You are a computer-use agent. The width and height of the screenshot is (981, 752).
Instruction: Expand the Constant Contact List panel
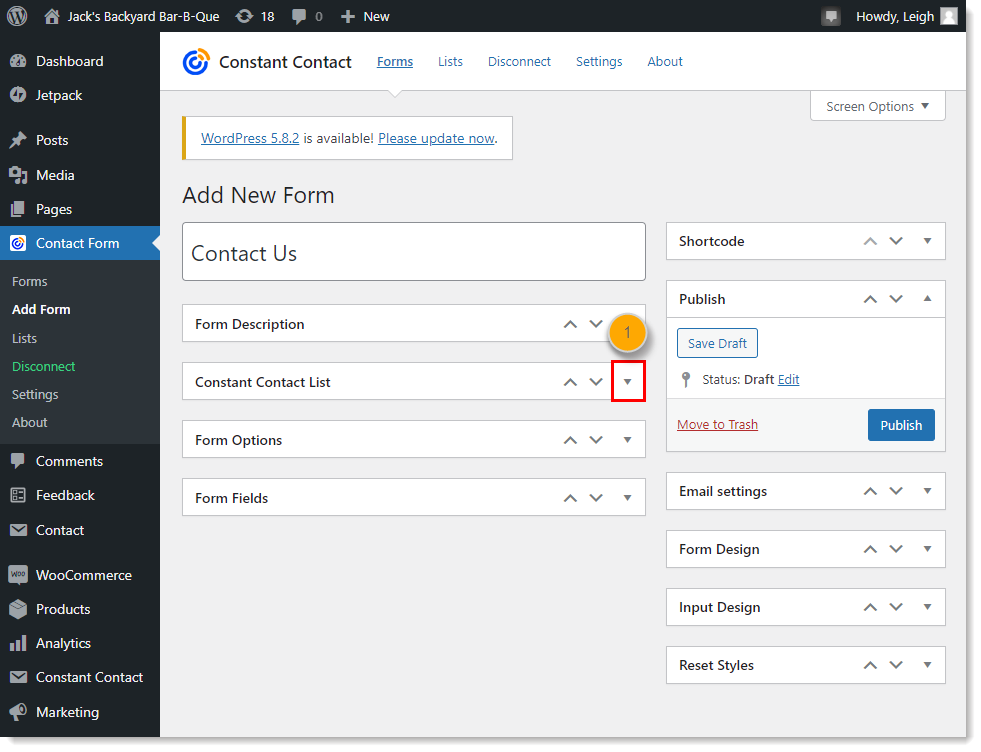pos(628,382)
